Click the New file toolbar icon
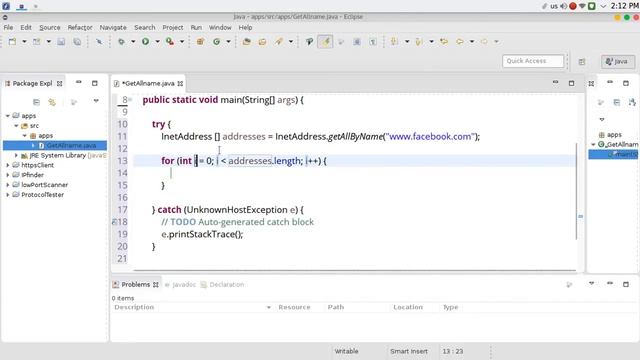Viewport: 640px width, 360px height. pos(12,42)
